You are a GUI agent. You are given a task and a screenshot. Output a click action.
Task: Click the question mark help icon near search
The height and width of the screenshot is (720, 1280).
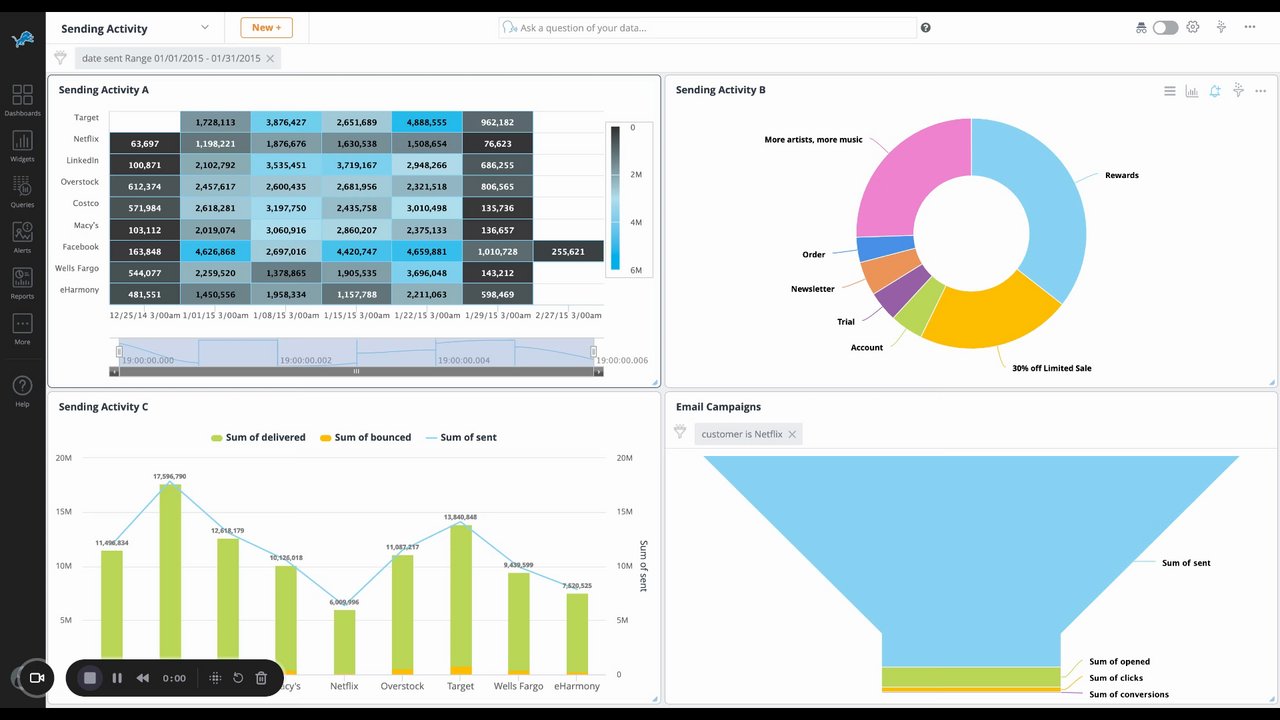[x=926, y=28]
